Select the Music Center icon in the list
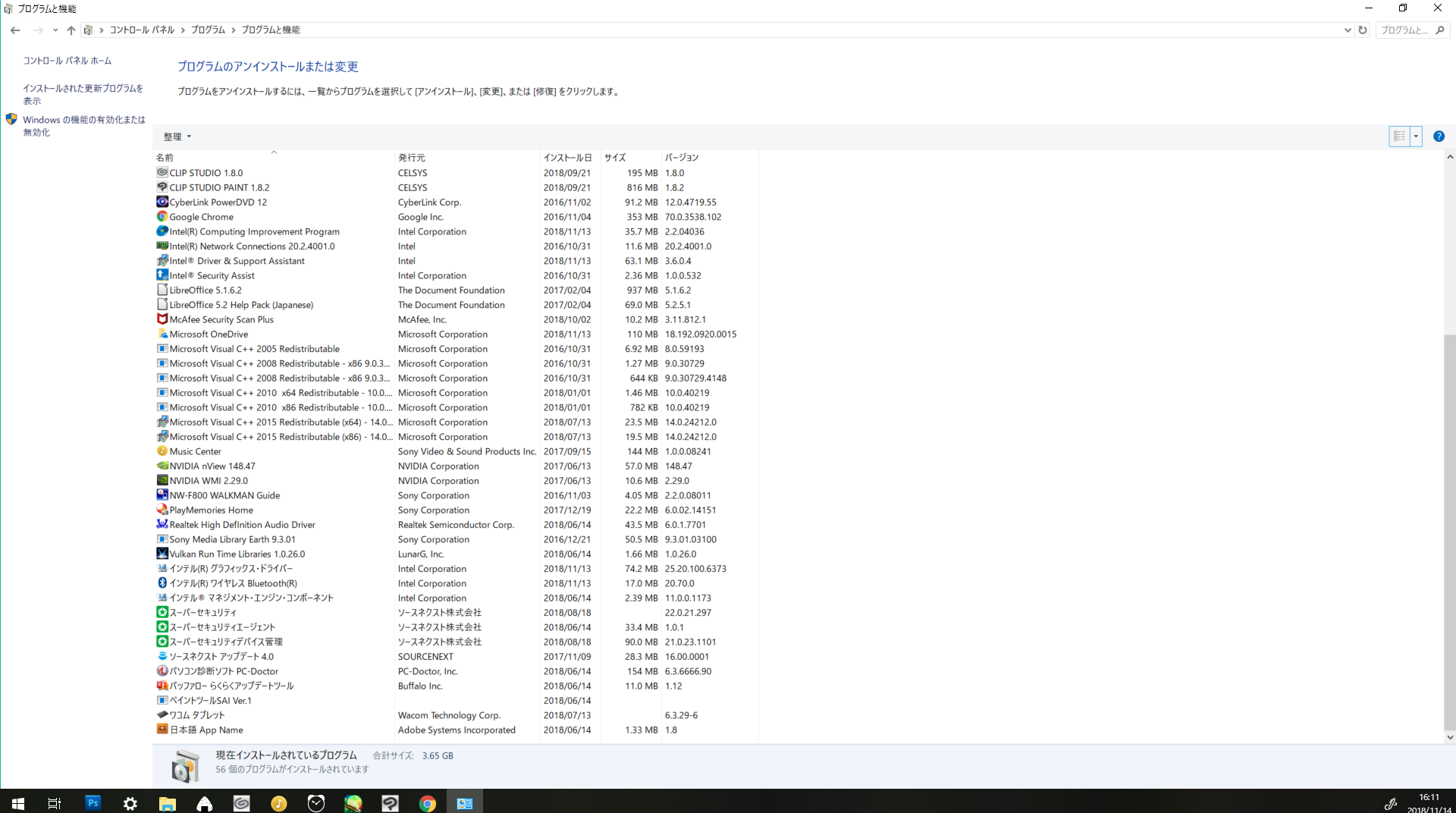 point(162,451)
